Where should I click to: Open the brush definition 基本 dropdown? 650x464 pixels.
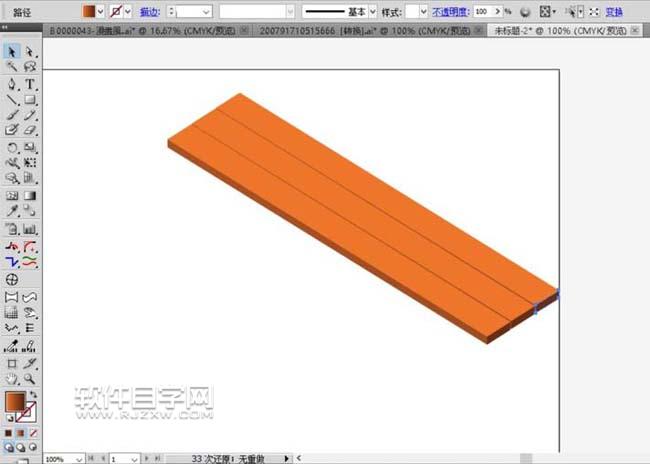pos(373,12)
